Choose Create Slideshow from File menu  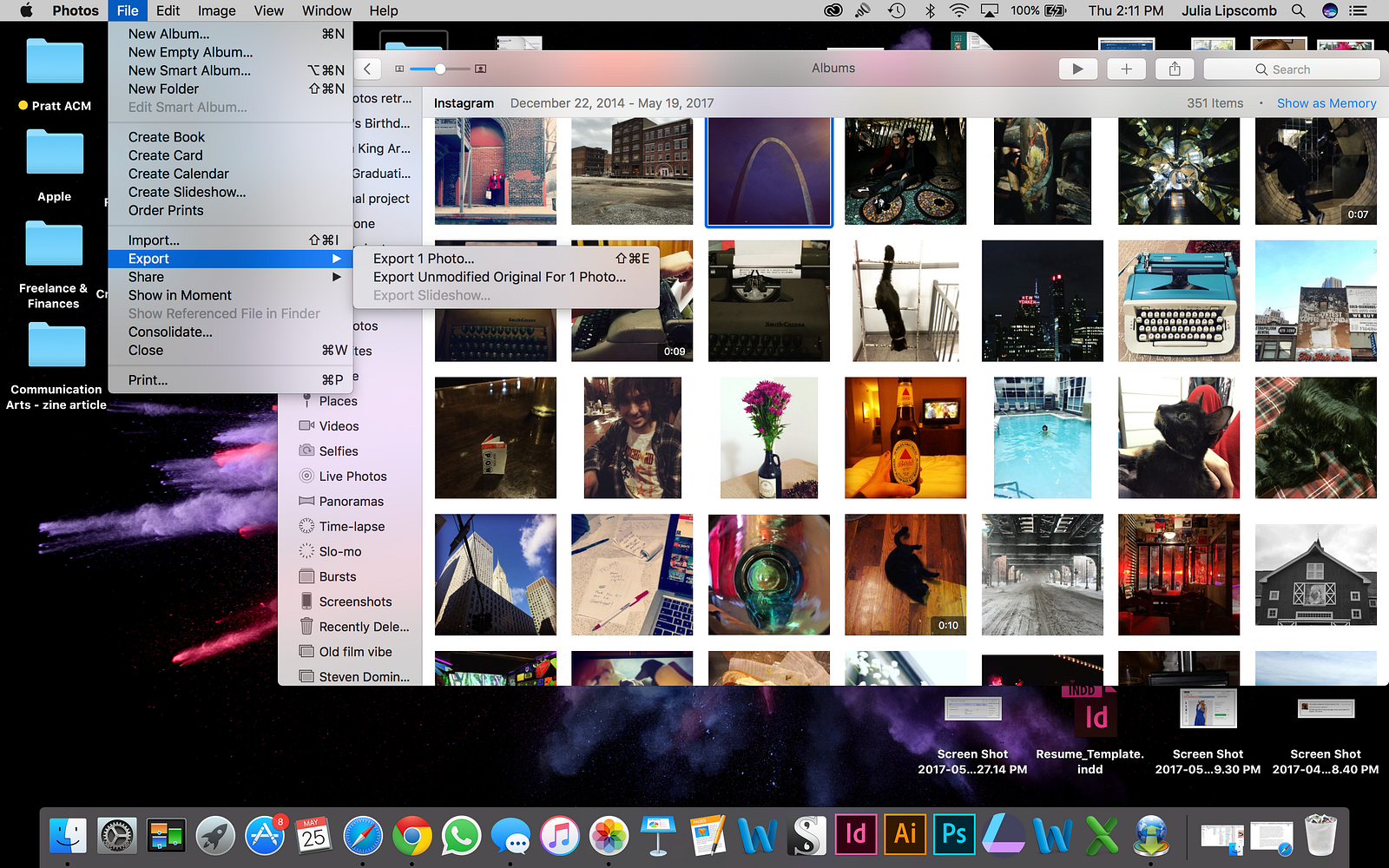coord(187,192)
